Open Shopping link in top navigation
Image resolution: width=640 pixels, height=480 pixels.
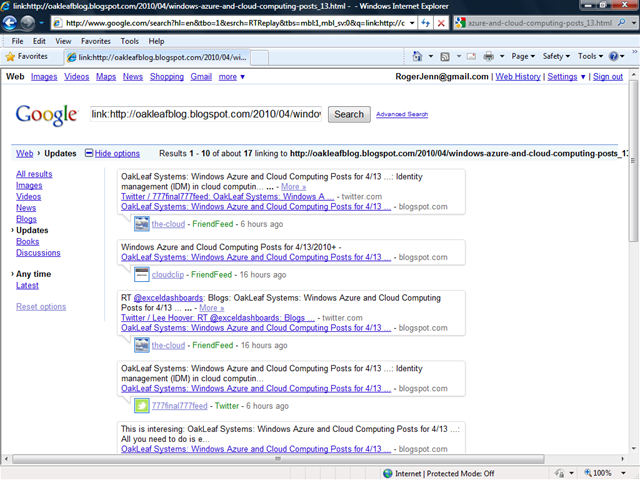[167, 77]
